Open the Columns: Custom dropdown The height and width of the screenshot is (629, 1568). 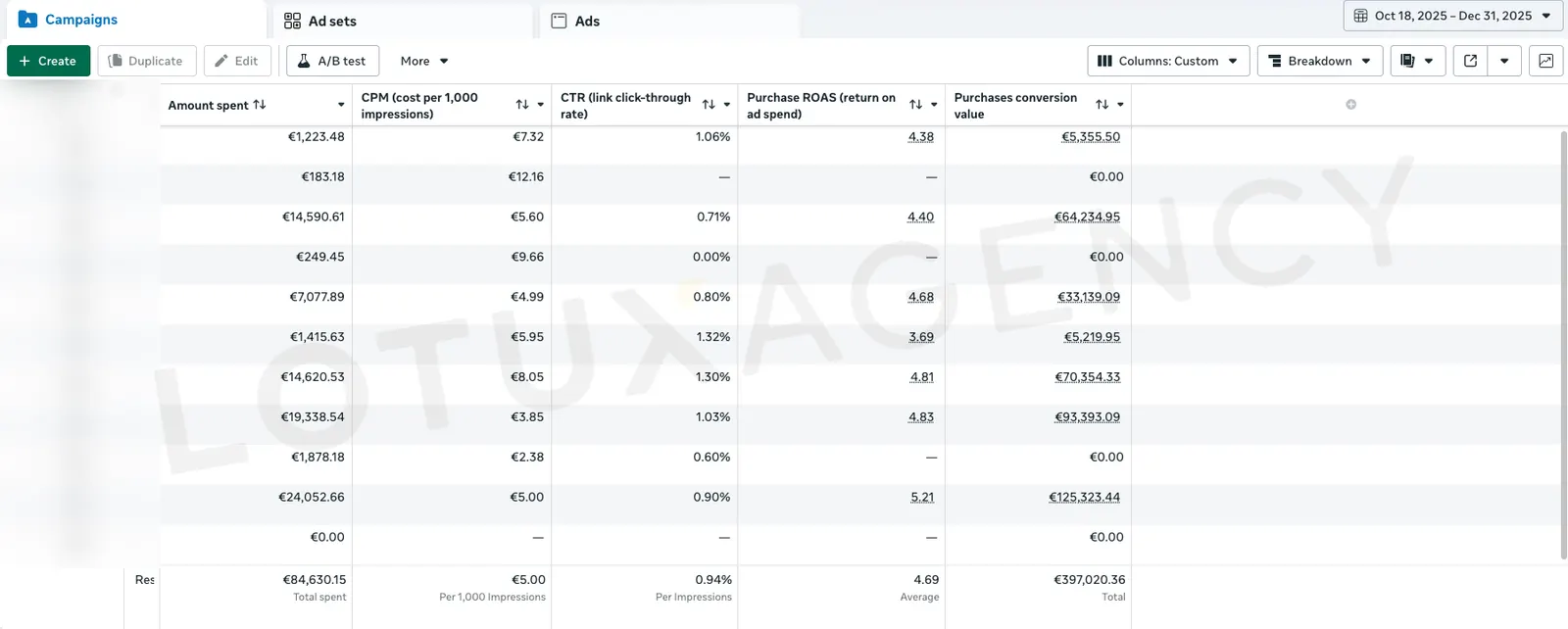click(x=1168, y=61)
